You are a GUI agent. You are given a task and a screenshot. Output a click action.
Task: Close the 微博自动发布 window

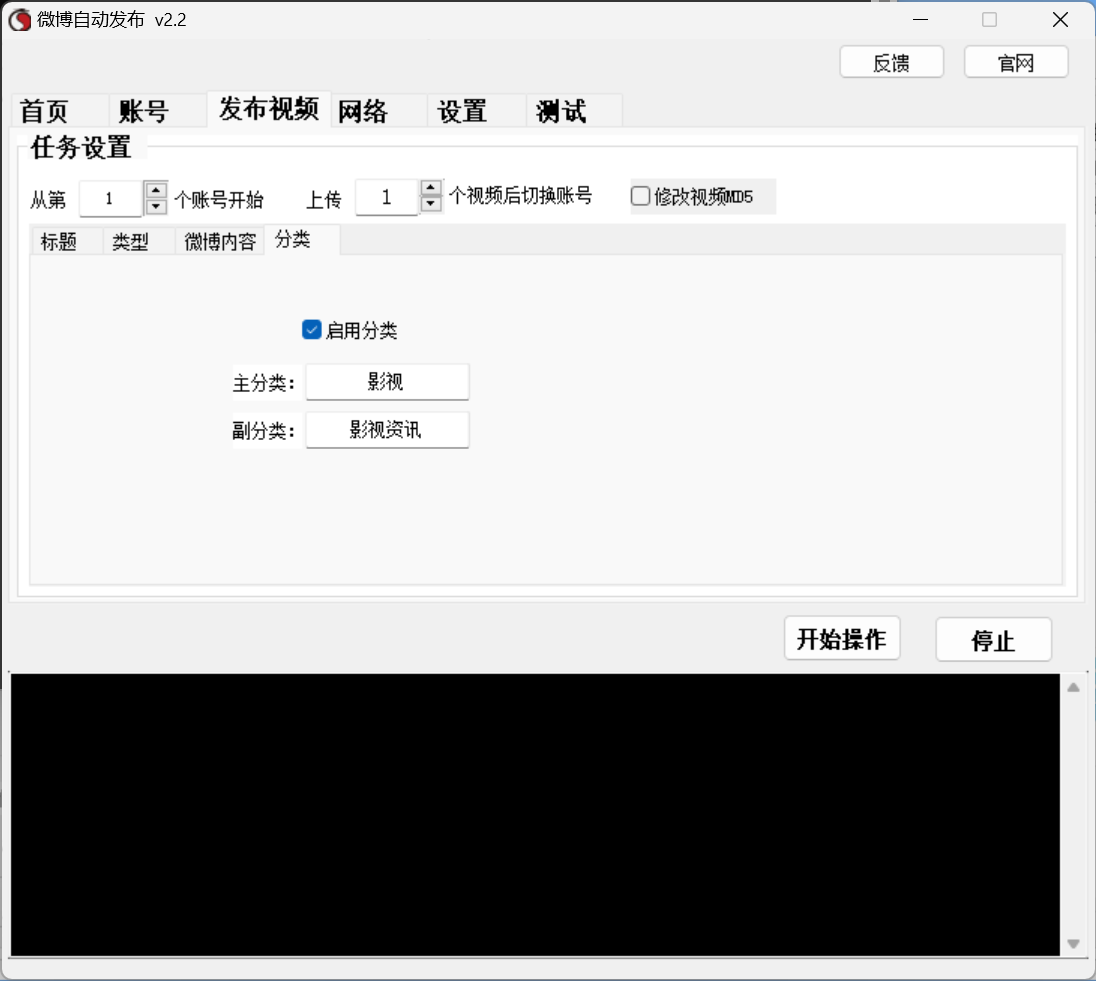1060,20
